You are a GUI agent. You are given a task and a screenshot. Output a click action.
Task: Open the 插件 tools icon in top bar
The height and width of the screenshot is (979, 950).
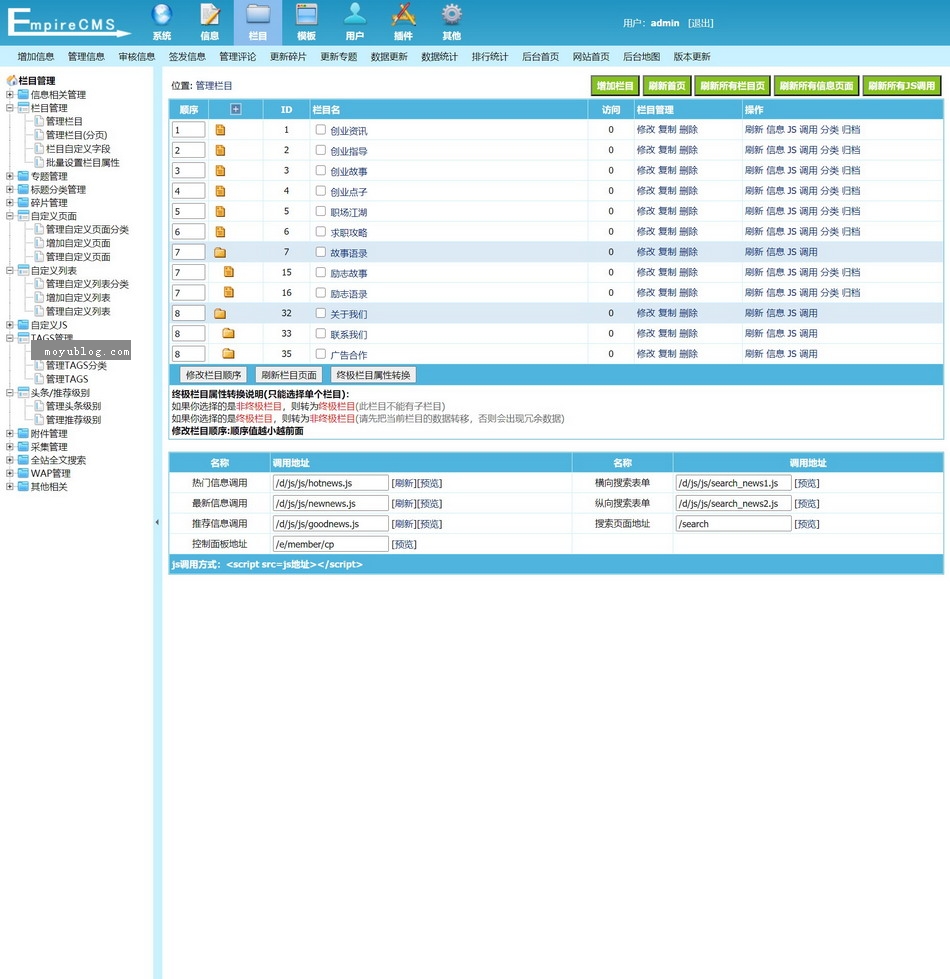[x=403, y=14]
